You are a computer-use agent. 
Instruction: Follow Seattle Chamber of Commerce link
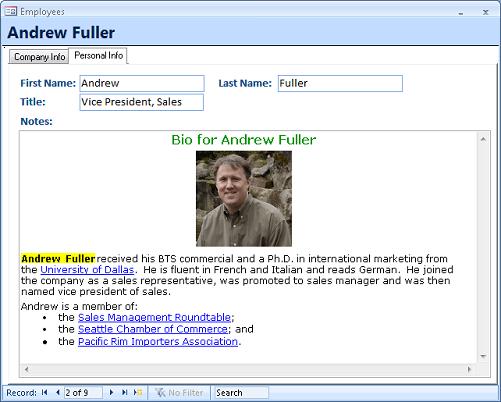[x=153, y=329]
